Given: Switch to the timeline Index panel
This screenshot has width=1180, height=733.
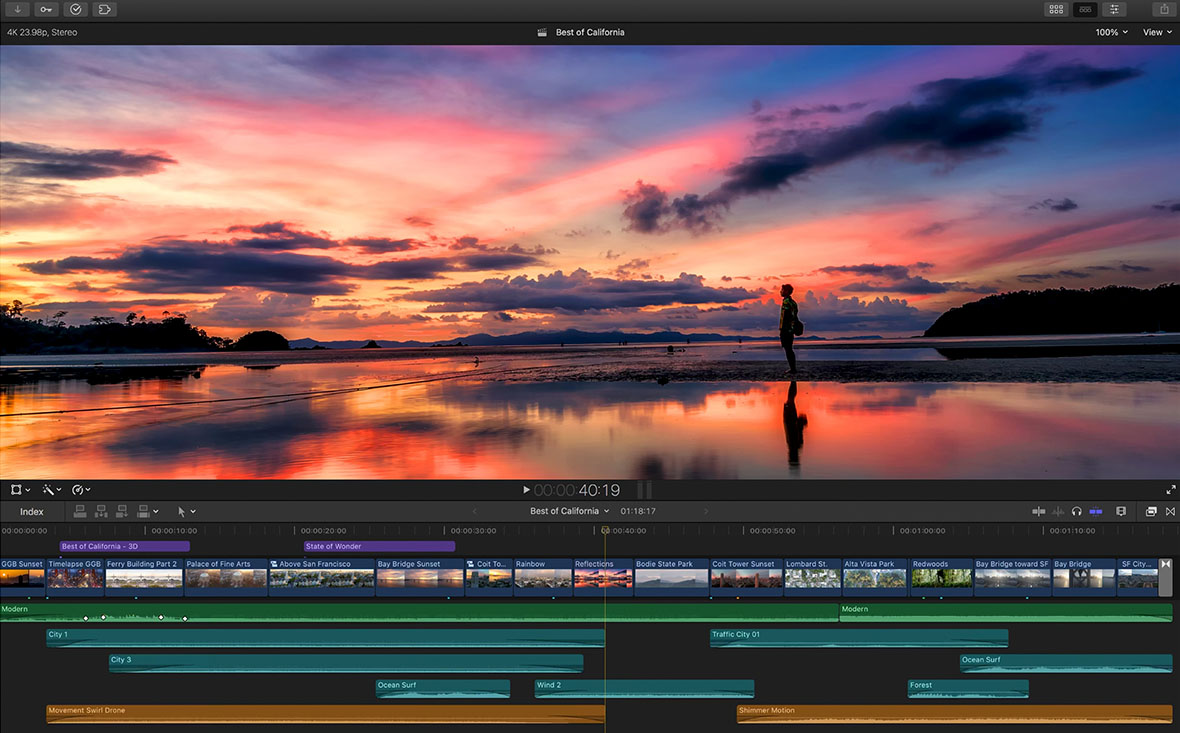Looking at the screenshot, I should pos(31,511).
